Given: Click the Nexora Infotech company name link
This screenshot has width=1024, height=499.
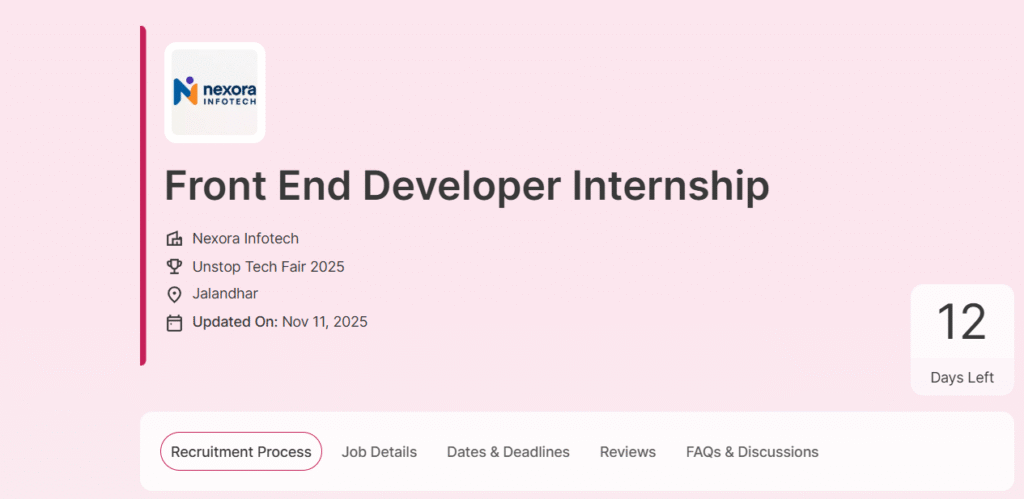Looking at the screenshot, I should (245, 239).
